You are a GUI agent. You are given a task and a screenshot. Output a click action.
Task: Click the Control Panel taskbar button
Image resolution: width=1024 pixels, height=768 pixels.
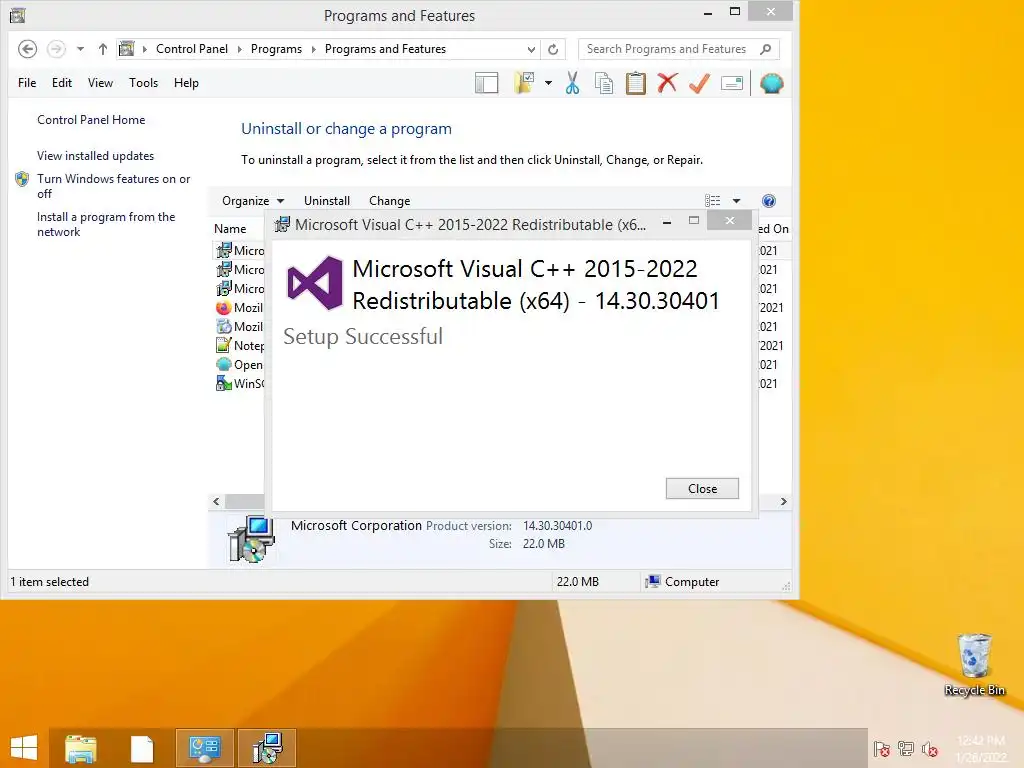coord(205,748)
